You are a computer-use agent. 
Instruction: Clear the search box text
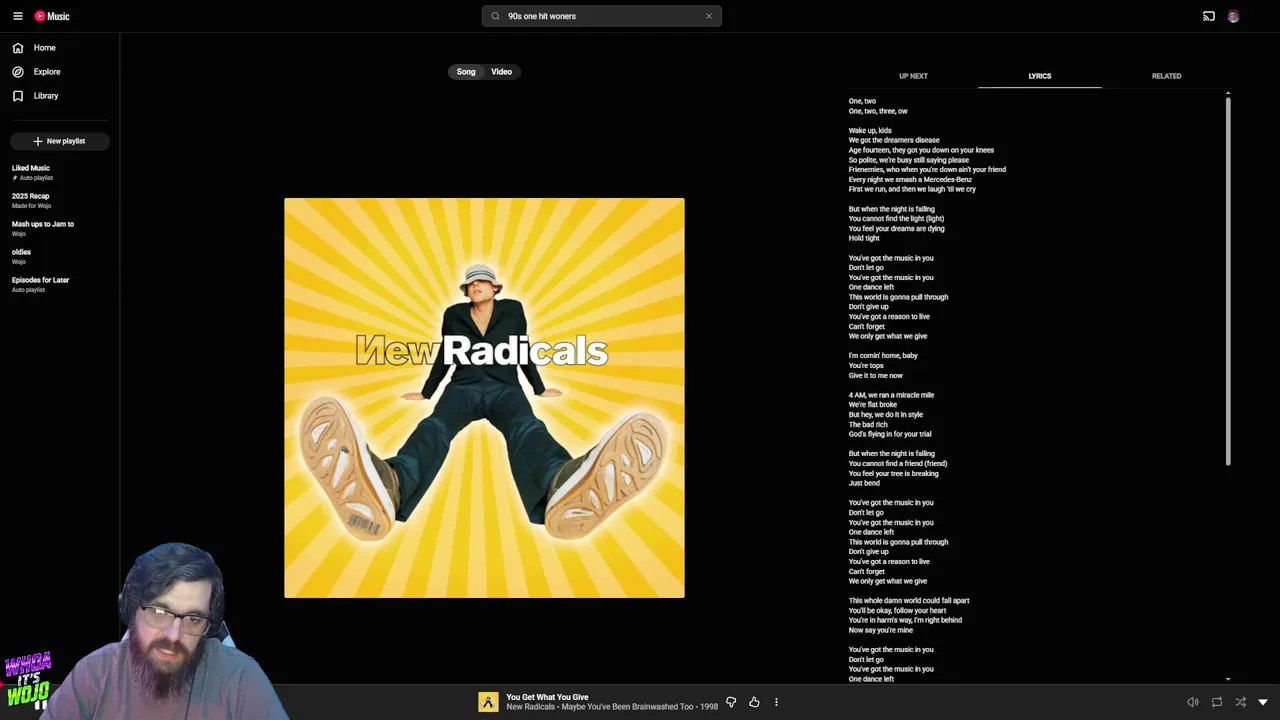709,16
